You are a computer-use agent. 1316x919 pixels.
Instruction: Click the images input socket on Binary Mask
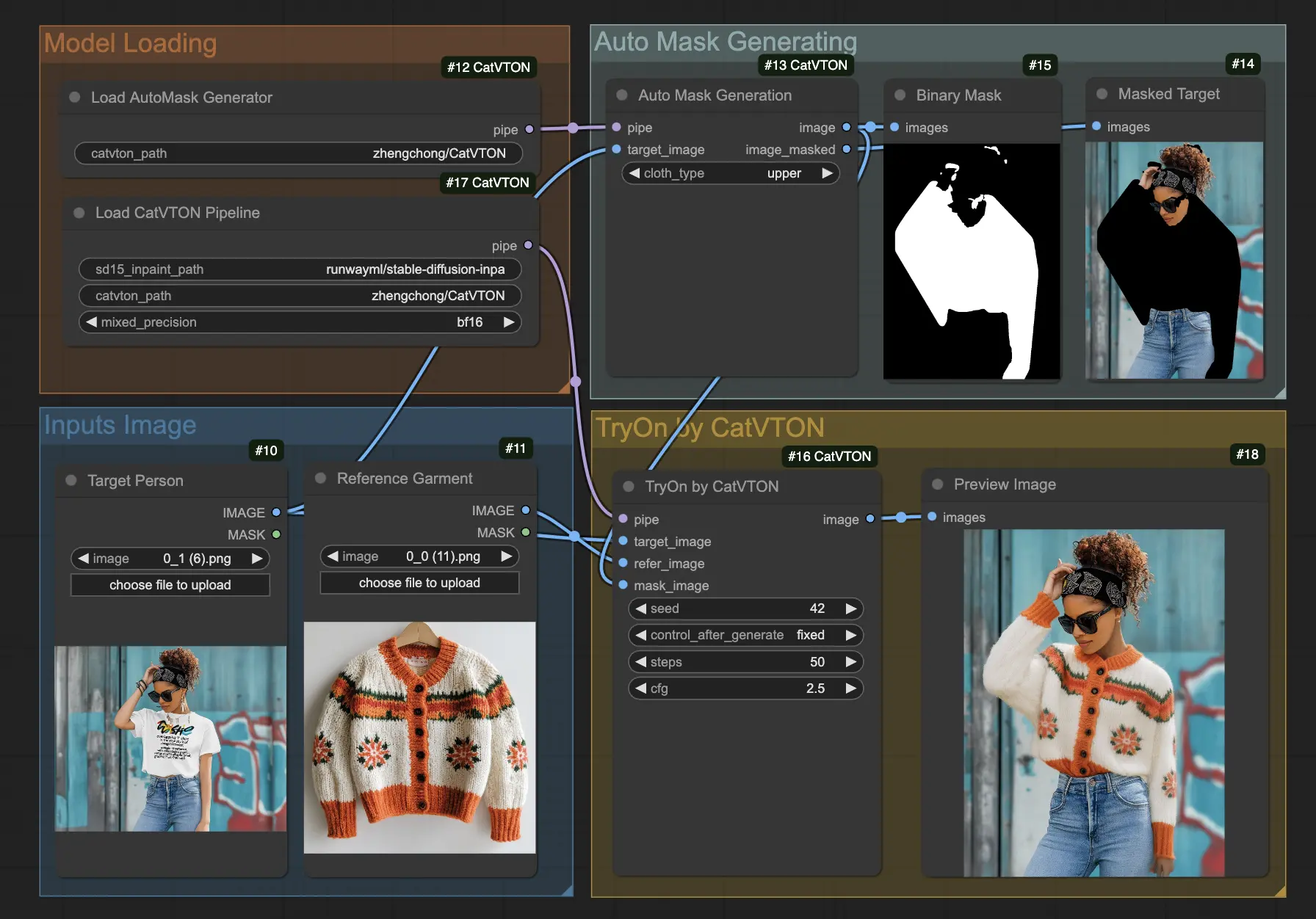(x=894, y=127)
